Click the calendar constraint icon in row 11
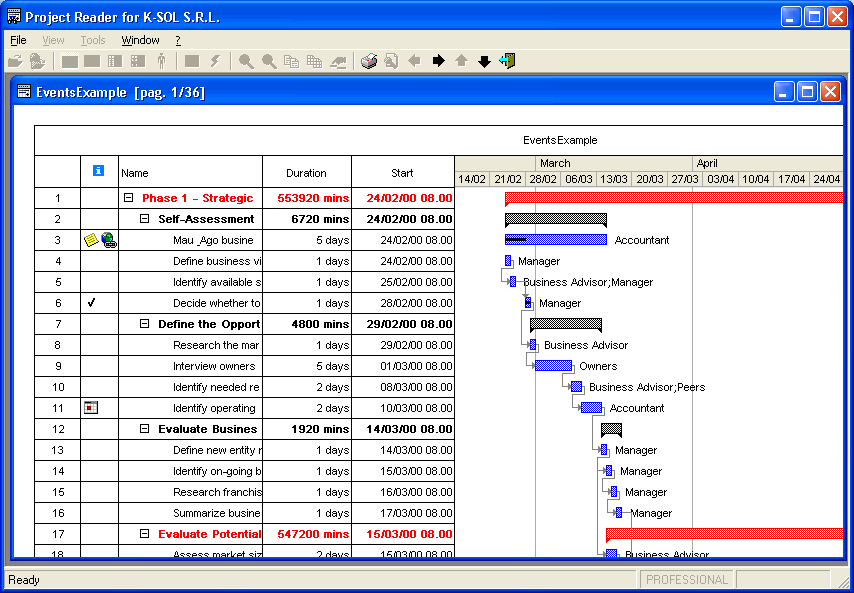 (91, 407)
